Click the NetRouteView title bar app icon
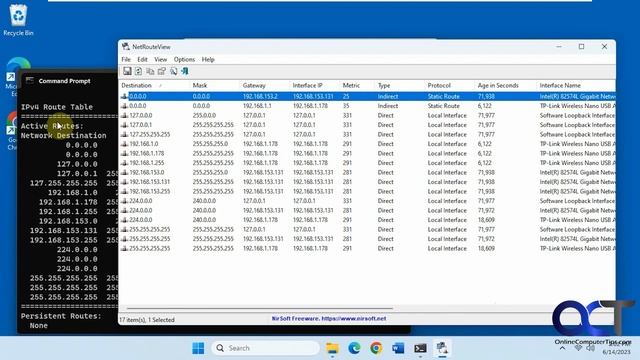 click(x=126, y=47)
